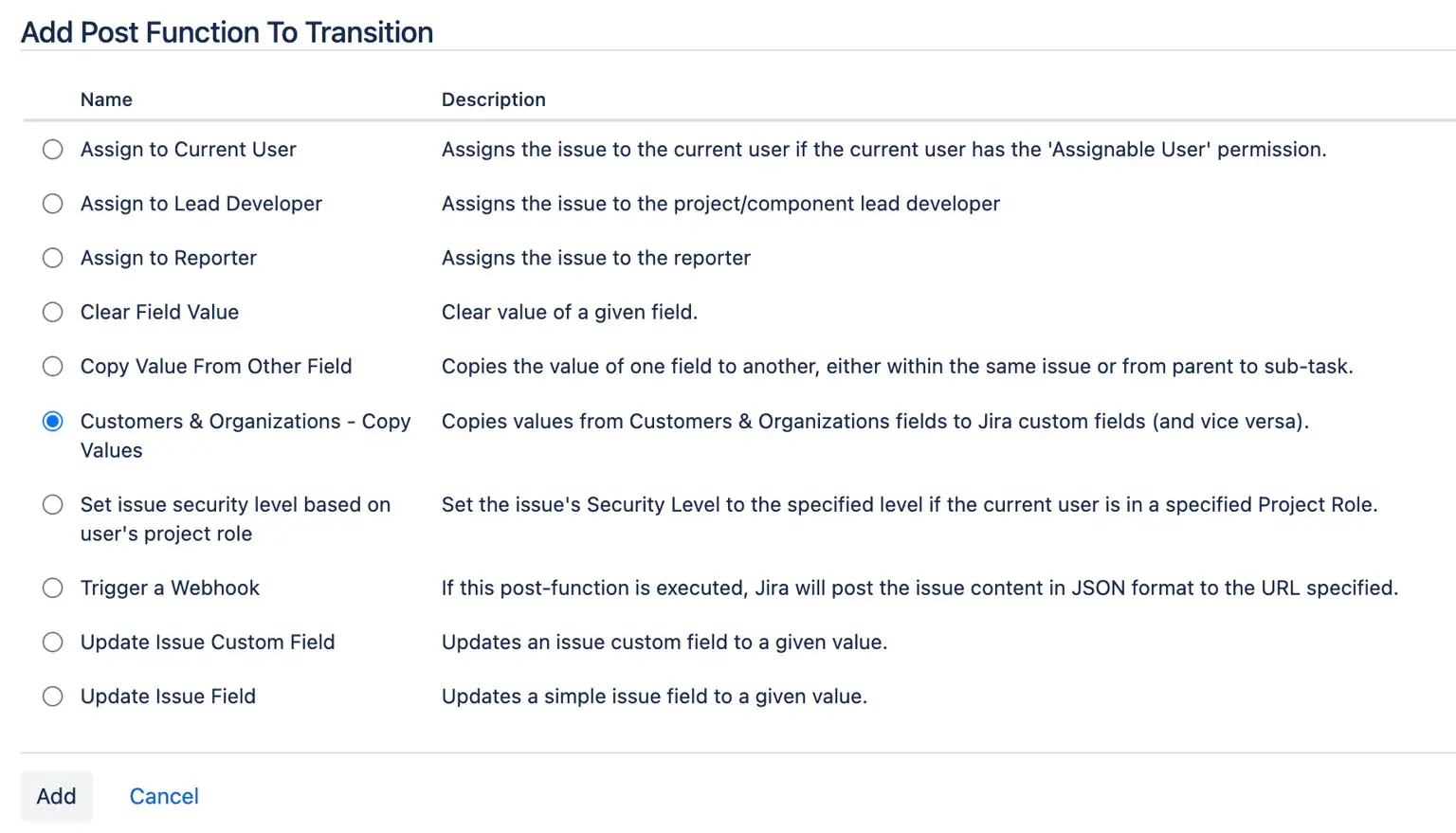Pick the Clear Field Value radio button
Viewport: 1456px width, 833px height.
pyautogui.click(x=53, y=312)
